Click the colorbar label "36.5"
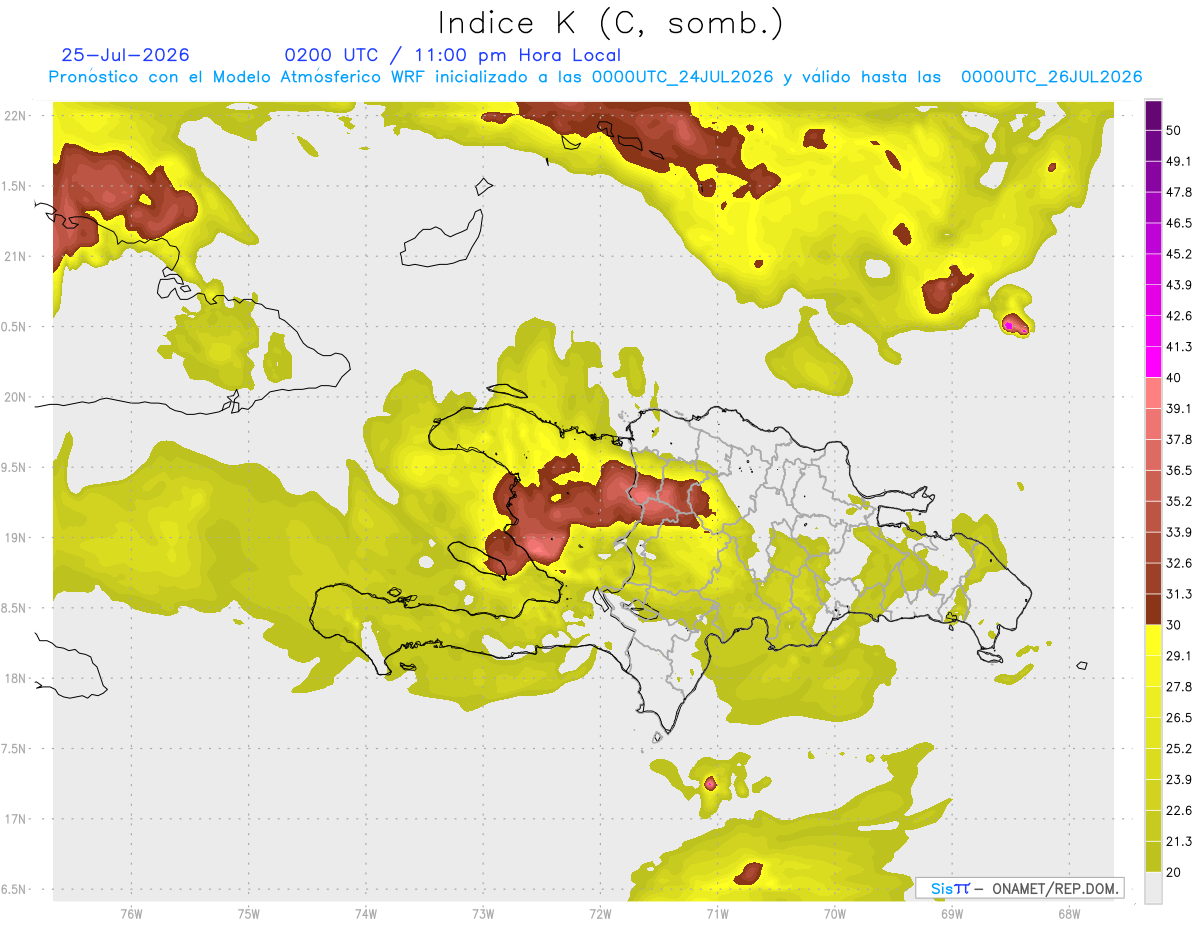Viewport: 1200px width, 927px height. pyautogui.click(x=1178, y=470)
